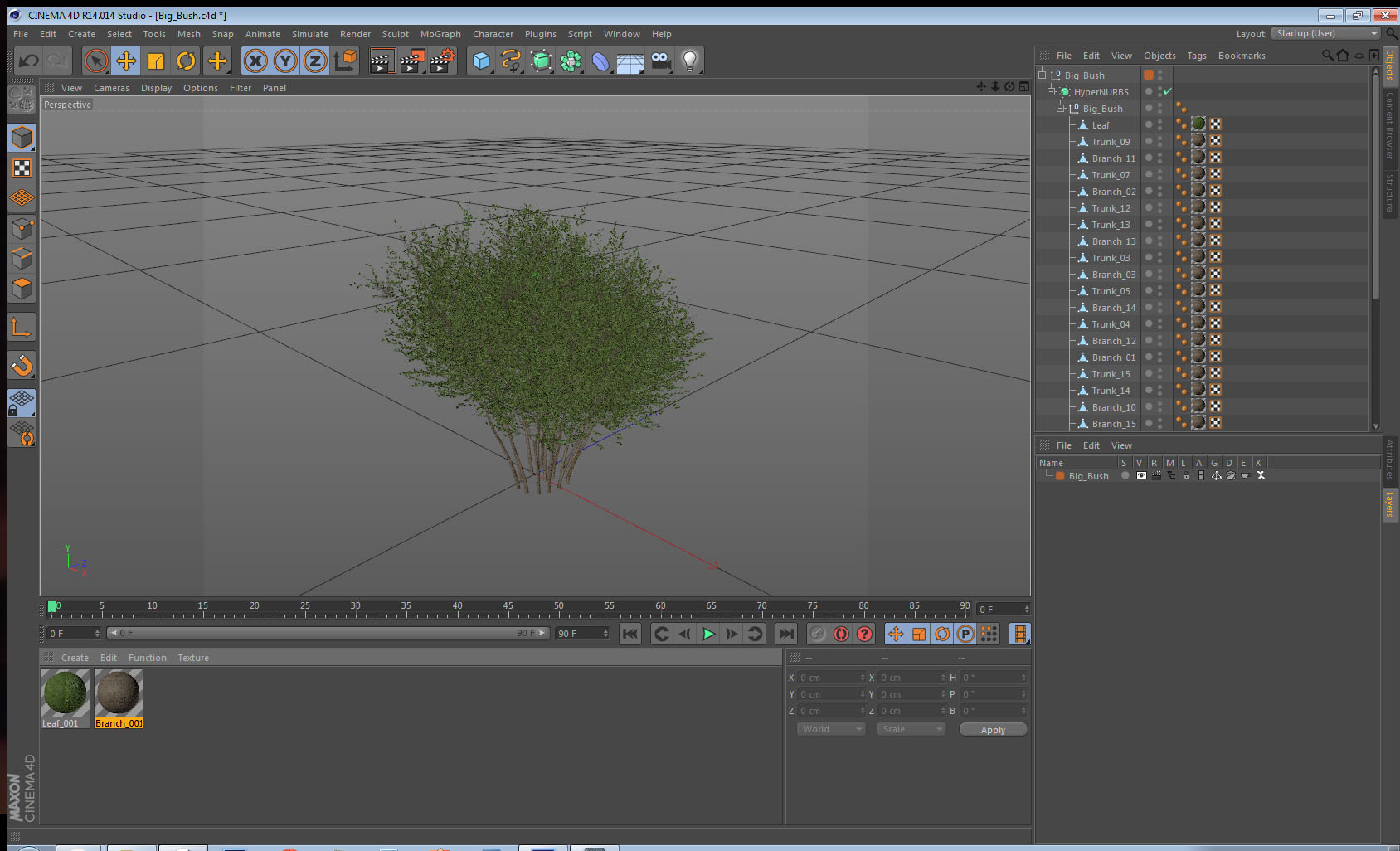Render the active view
This screenshot has height=851, width=1400.
[382, 61]
